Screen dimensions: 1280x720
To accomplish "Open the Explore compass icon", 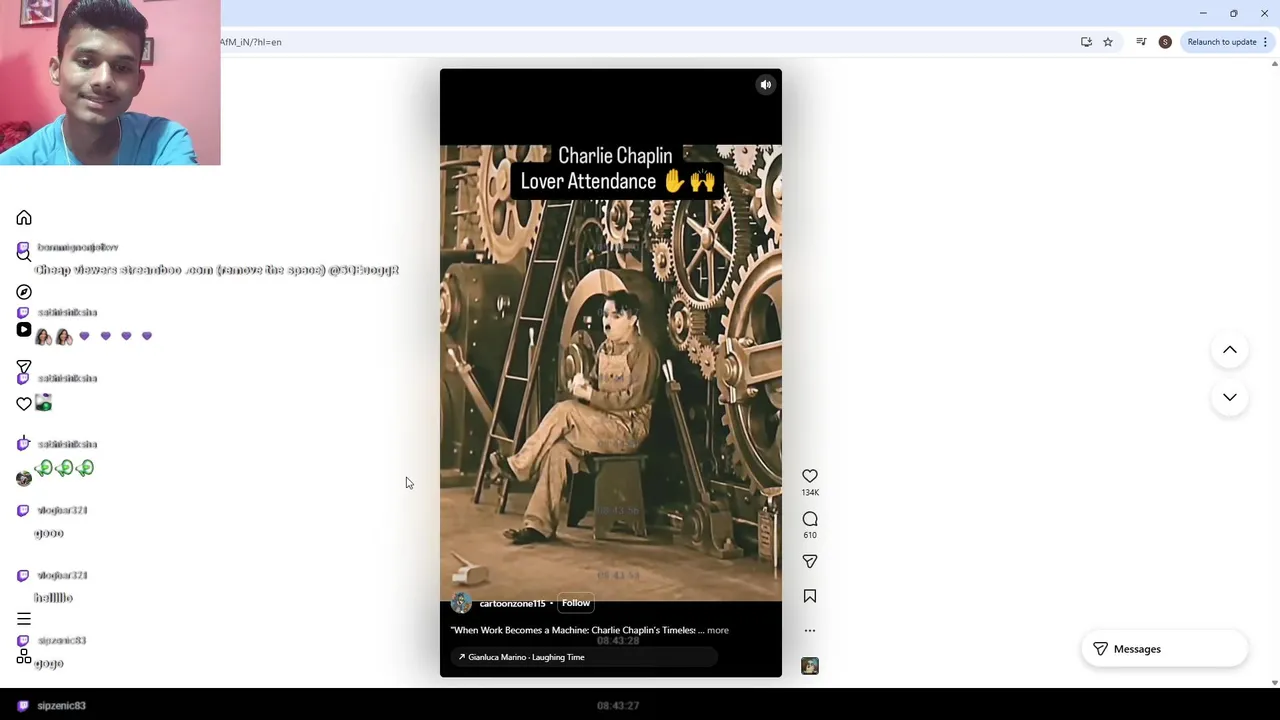I will pyautogui.click(x=24, y=292).
